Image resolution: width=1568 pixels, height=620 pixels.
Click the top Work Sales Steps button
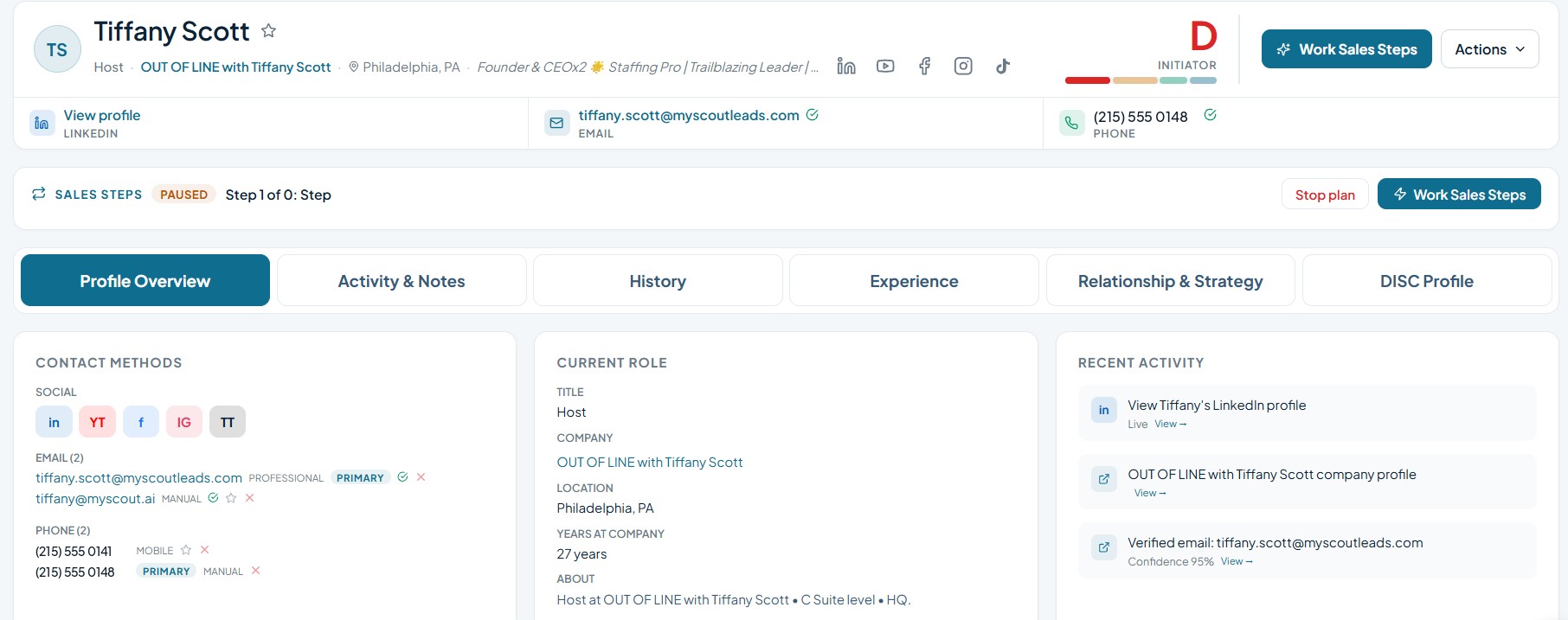coord(1346,49)
